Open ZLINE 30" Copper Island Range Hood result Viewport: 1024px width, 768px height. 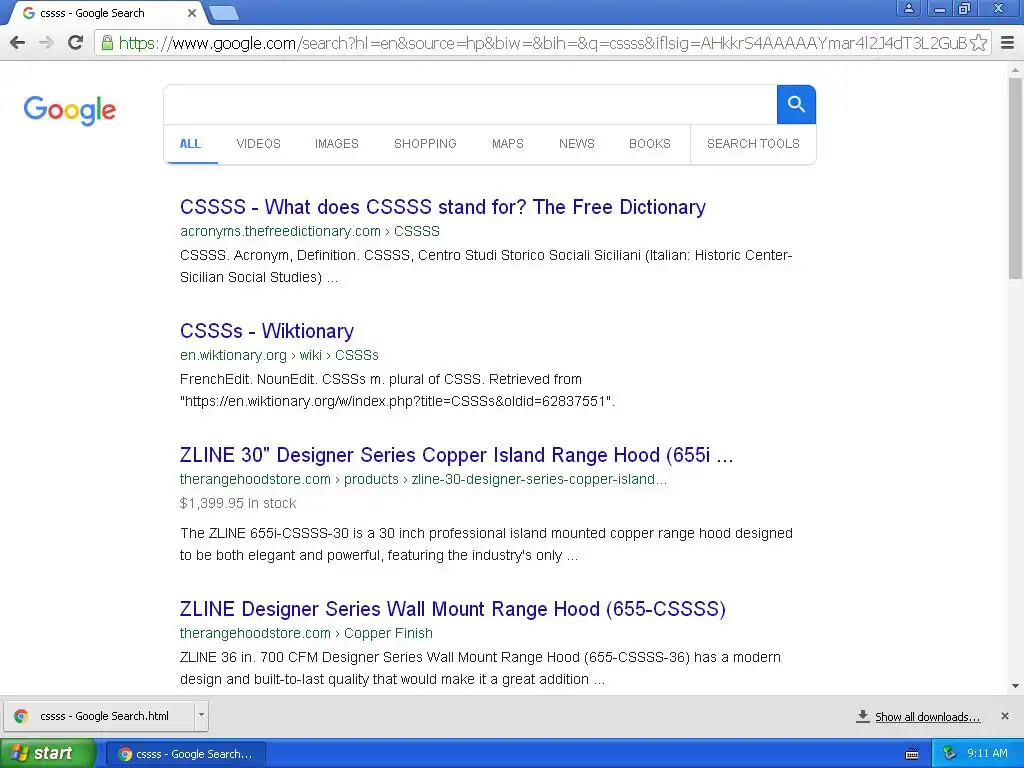[x=456, y=455]
